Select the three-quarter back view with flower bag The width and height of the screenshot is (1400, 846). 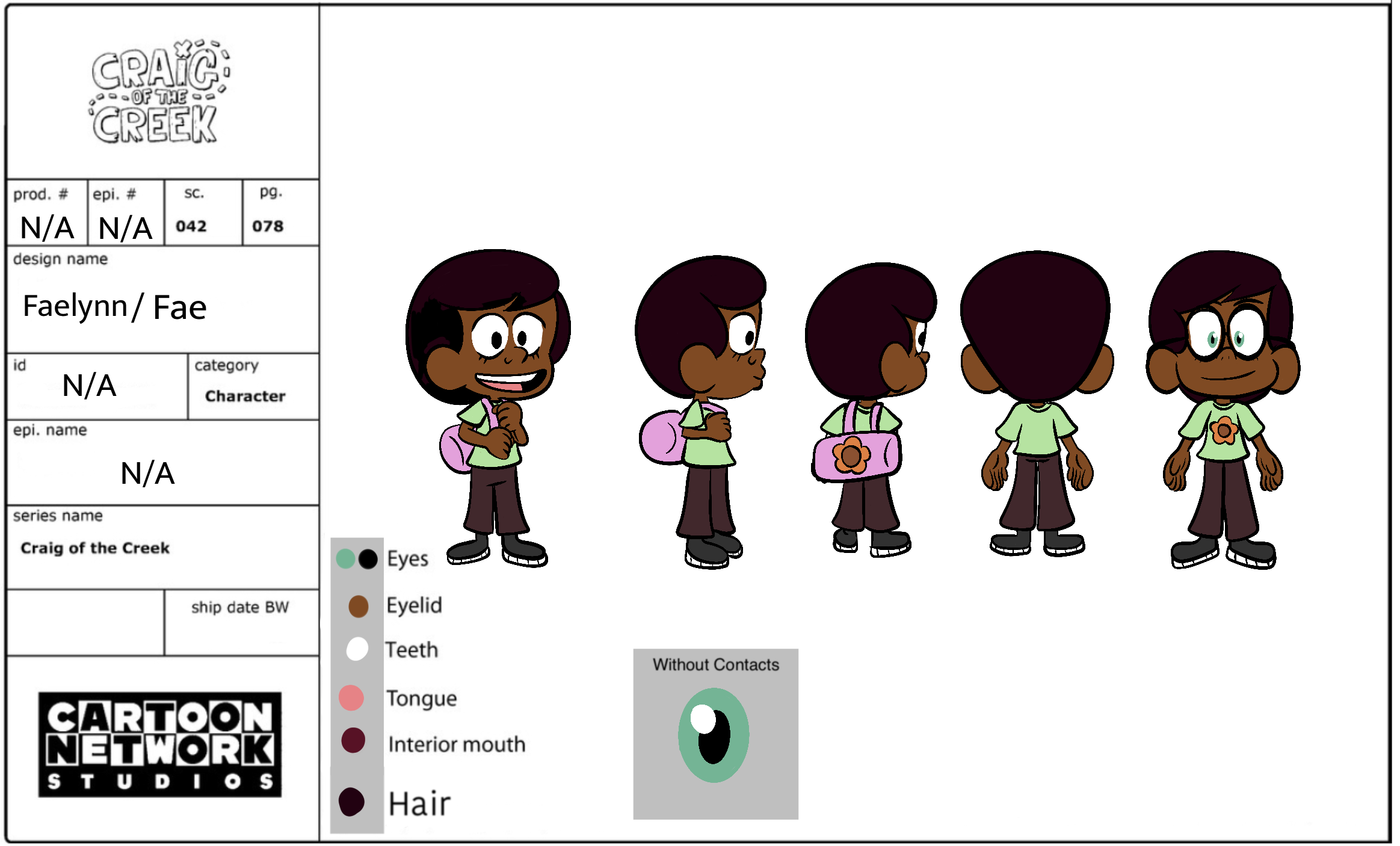tap(870, 410)
